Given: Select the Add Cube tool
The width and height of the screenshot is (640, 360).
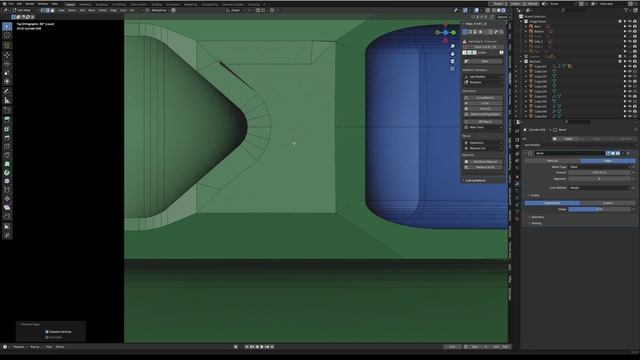Looking at the screenshot, I should pos(7,111).
